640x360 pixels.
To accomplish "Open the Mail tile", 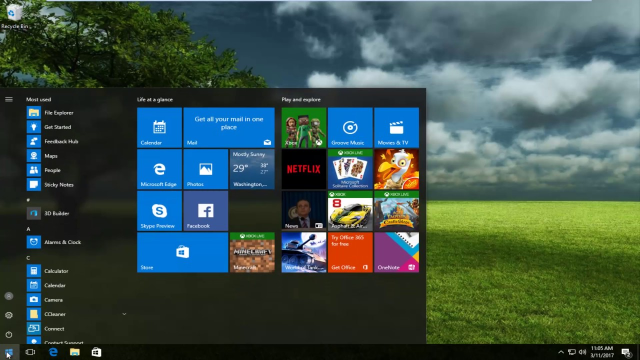I will [229, 127].
